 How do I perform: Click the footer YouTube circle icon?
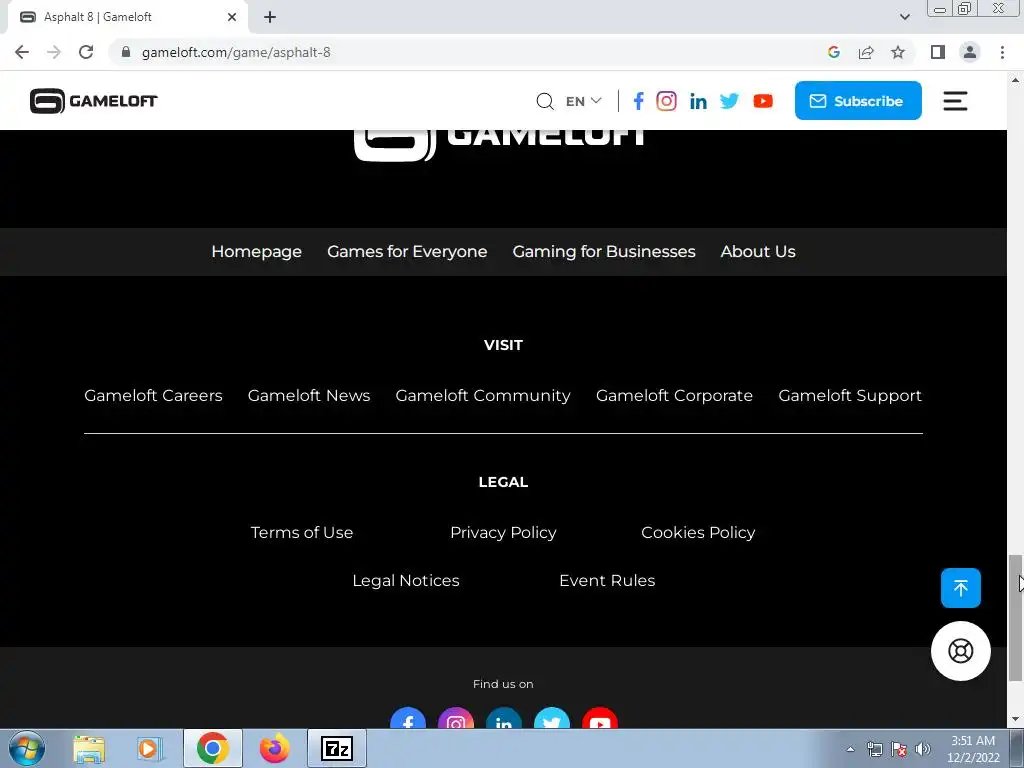pyautogui.click(x=600, y=718)
